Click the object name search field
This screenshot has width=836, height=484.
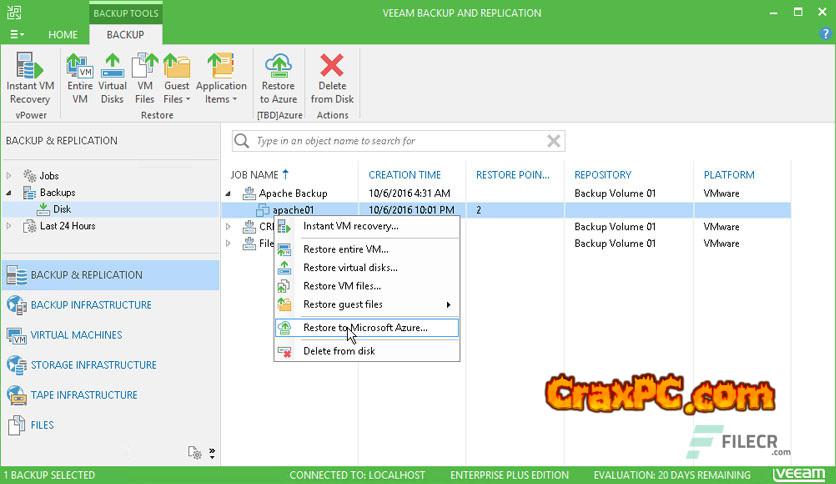400,141
